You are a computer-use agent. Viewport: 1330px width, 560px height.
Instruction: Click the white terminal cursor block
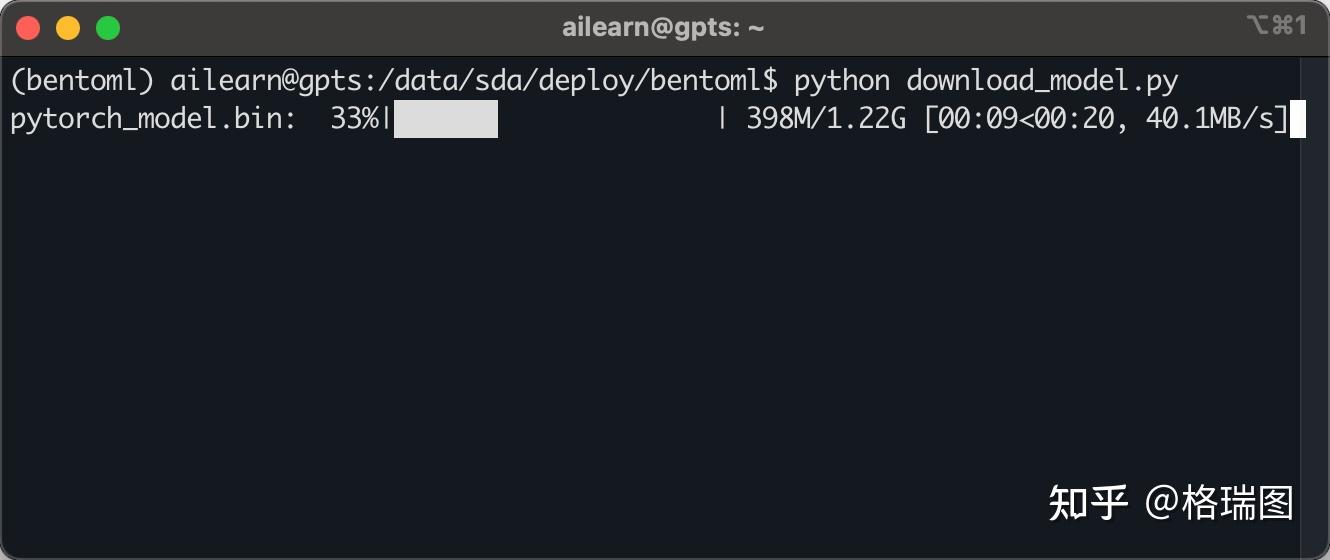click(x=1298, y=119)
